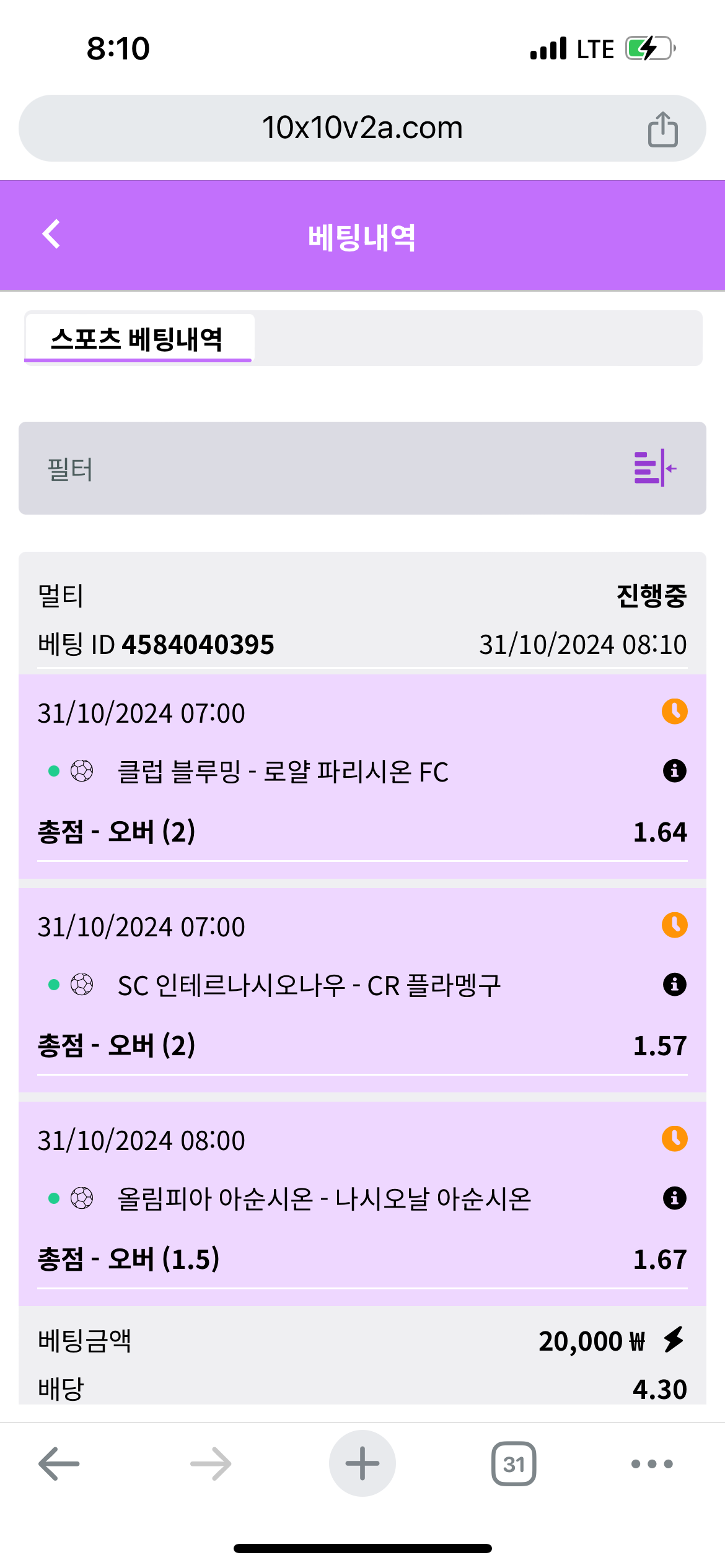Collapse the 필터 filter panel icon
Screen dimensions: 725x1568
(655, 468)
